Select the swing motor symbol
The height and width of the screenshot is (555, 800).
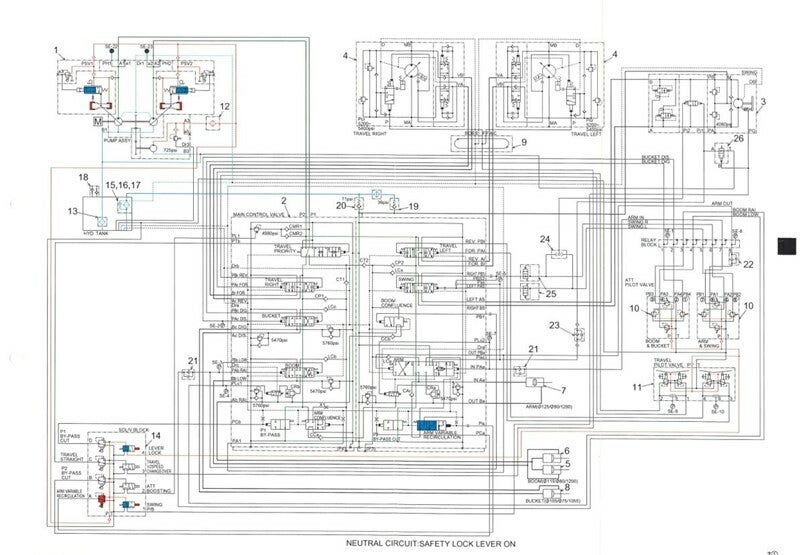(738, 102)
